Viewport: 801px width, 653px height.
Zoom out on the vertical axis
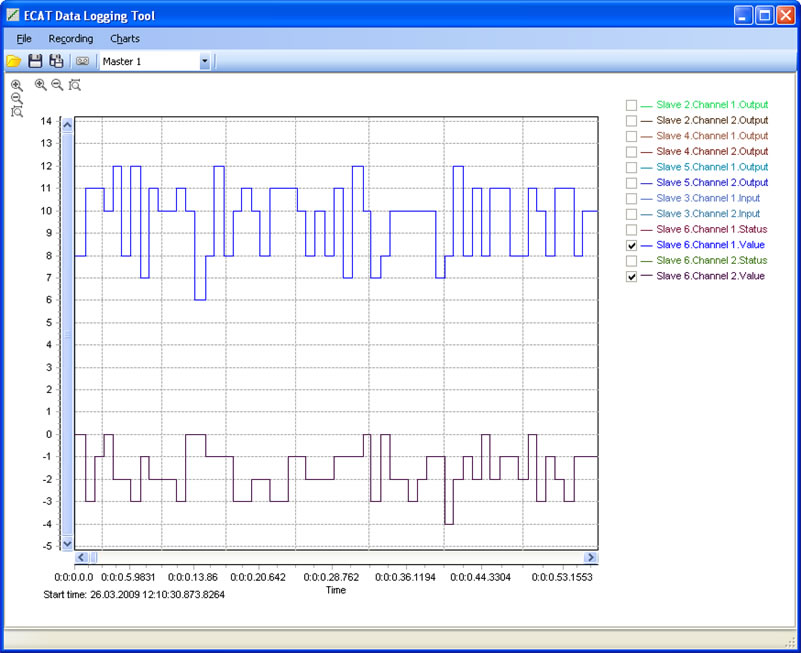click(x=17, y=99)
